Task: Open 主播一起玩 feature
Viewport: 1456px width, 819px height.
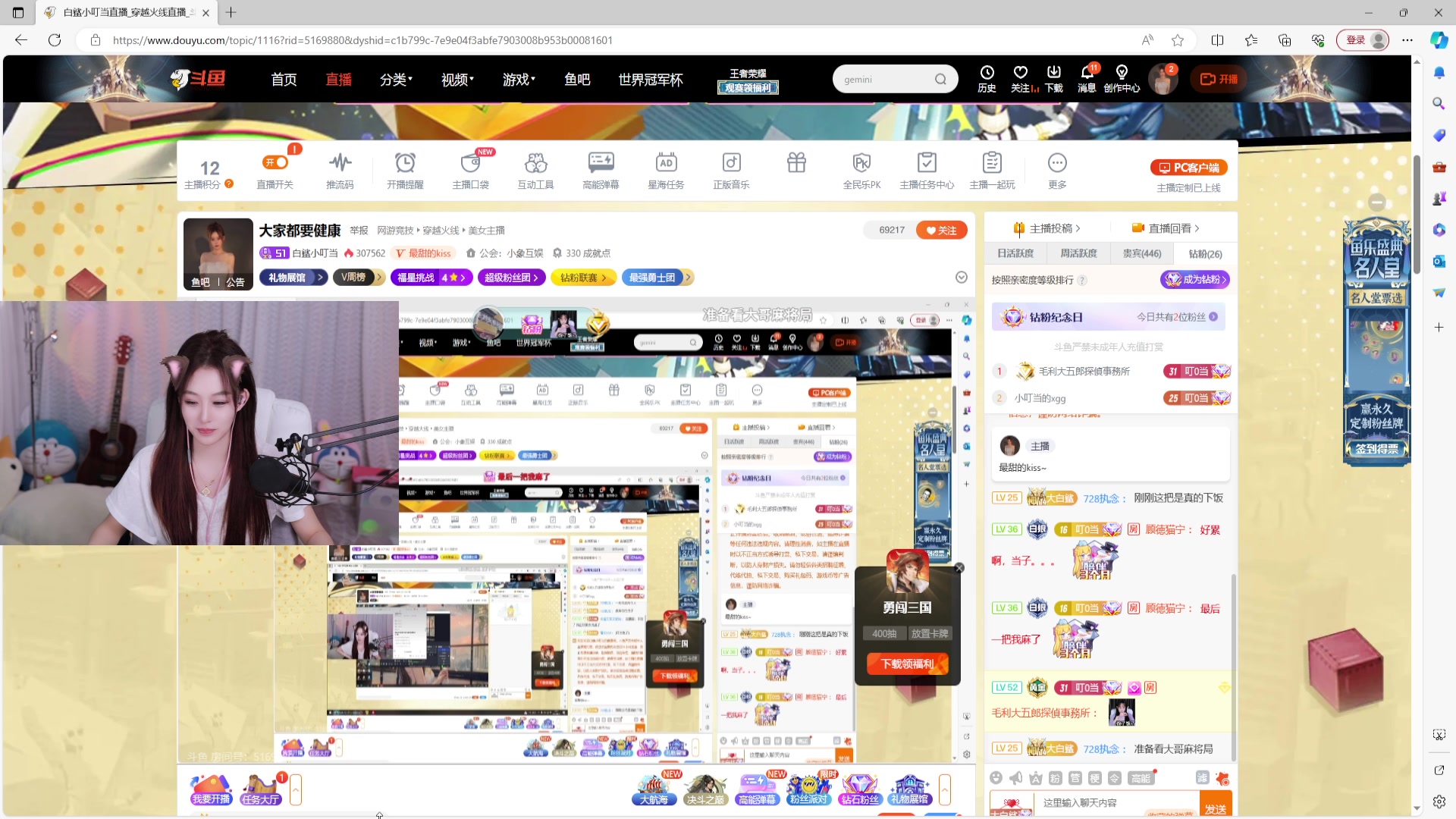Action: click(992, 171)
